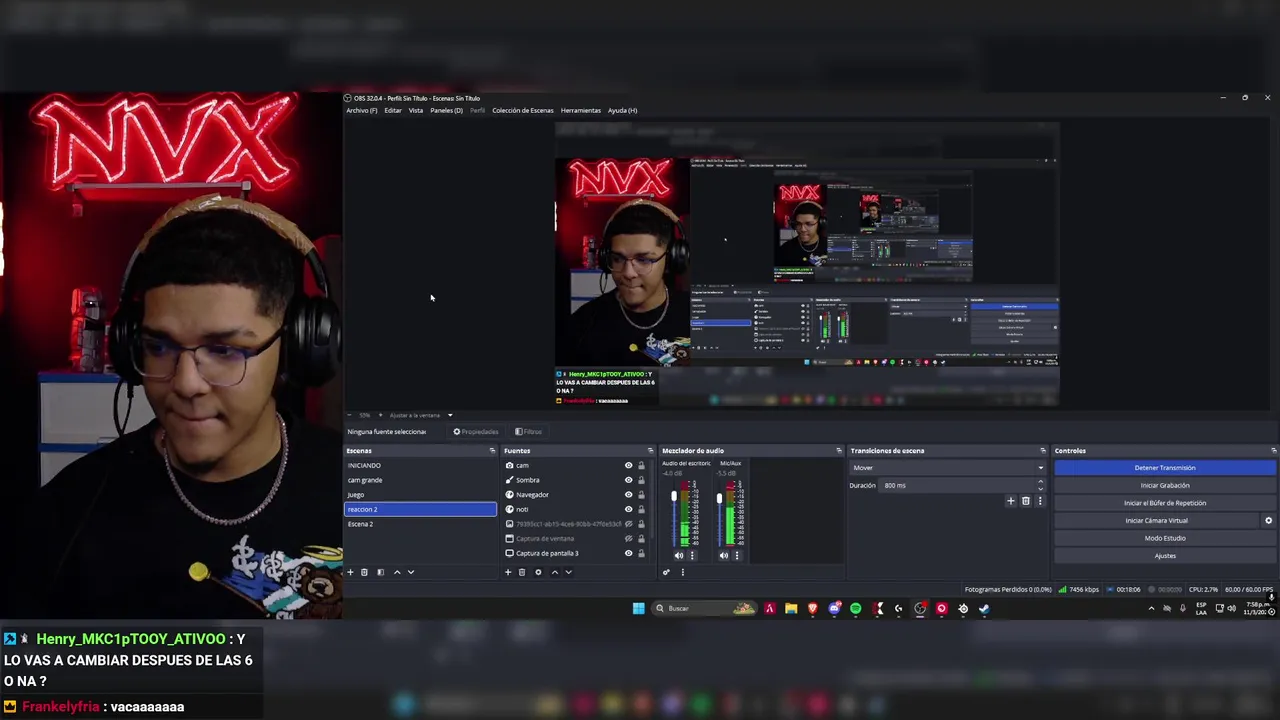This screenshot has width=1280, height=720.
Task: Remove transition with trash icon
Action: click(x=1025, y=501)
